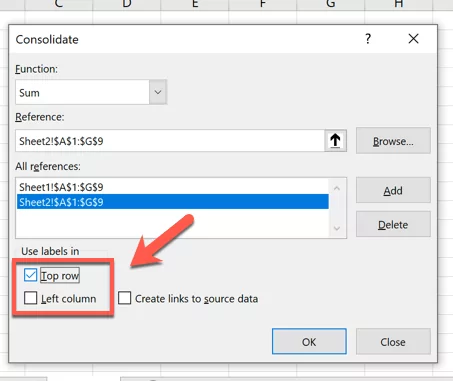
Task: Check Create links to source data
Action: [124, 298]
